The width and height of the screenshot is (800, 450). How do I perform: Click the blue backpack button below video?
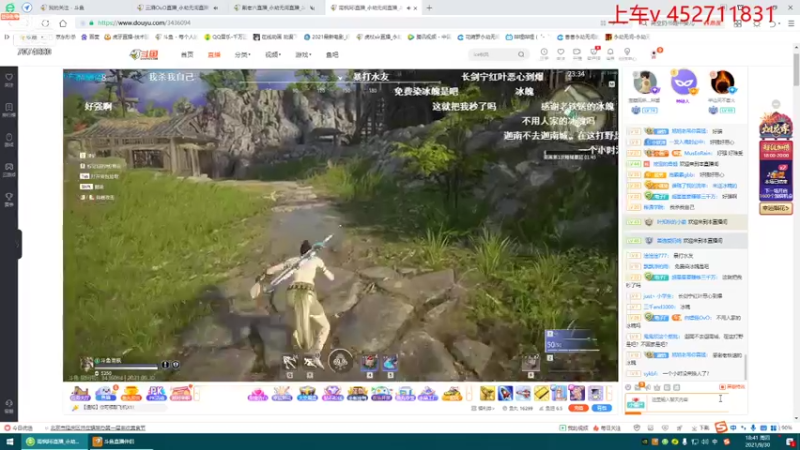click(602, 408)
